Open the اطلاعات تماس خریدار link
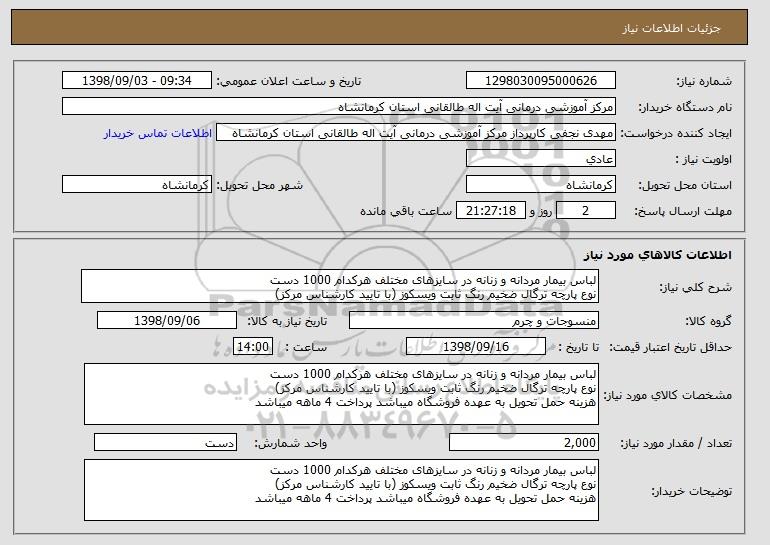The width and height of the screenshot is (770, 545). pyautogui.click(x=158, y=133)
